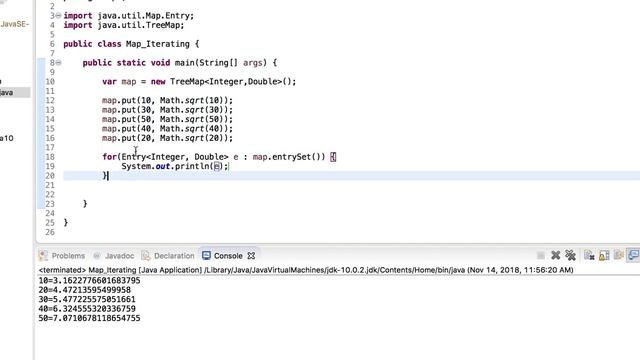Screen dimensions: 640x360
Task: Open the Javadoc tab
Action: click(x=119, y=256)
